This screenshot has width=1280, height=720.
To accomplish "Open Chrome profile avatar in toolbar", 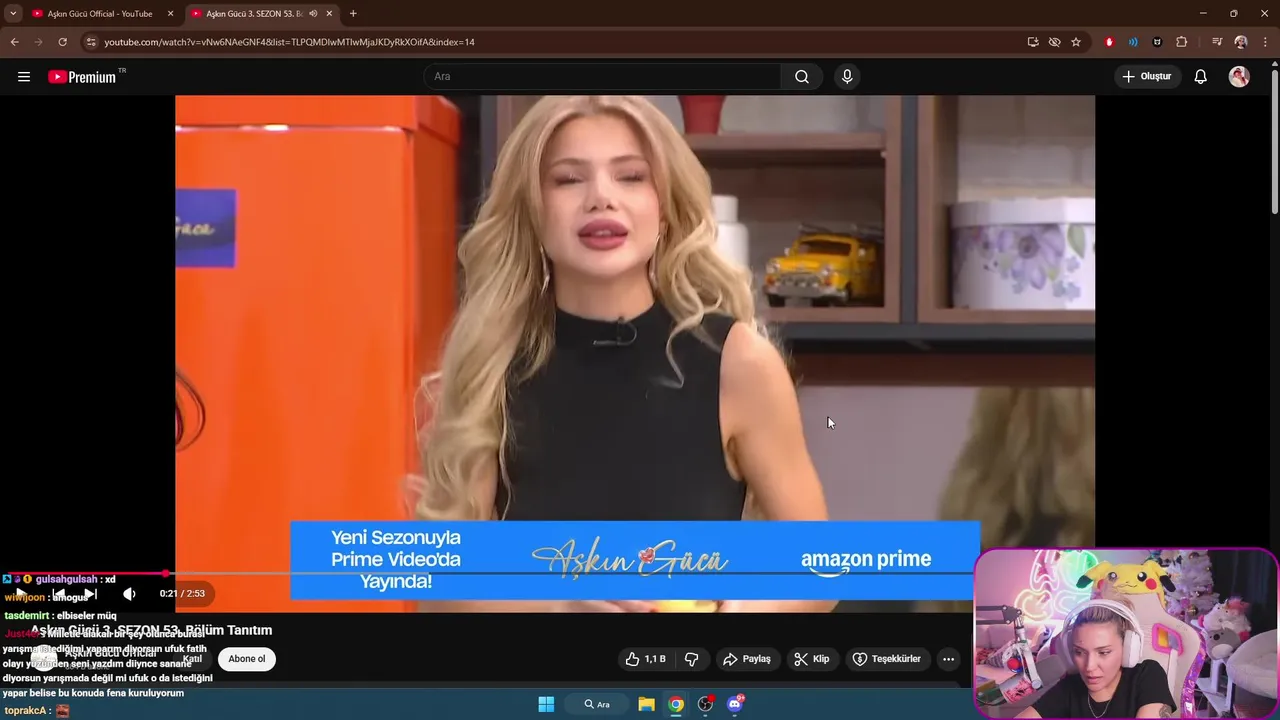I will pos(1241,42).
